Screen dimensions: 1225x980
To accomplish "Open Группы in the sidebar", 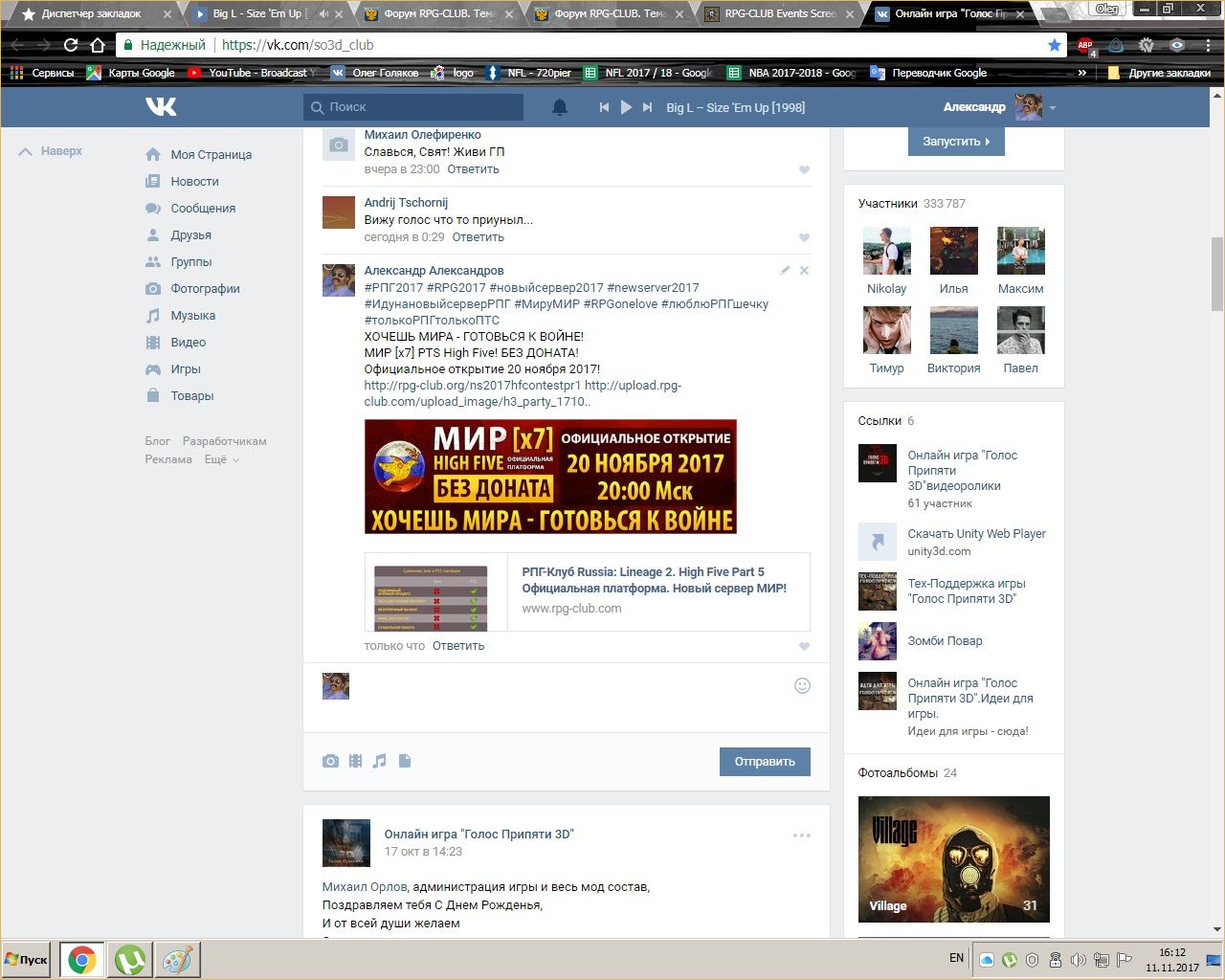I will click(178, 261).
